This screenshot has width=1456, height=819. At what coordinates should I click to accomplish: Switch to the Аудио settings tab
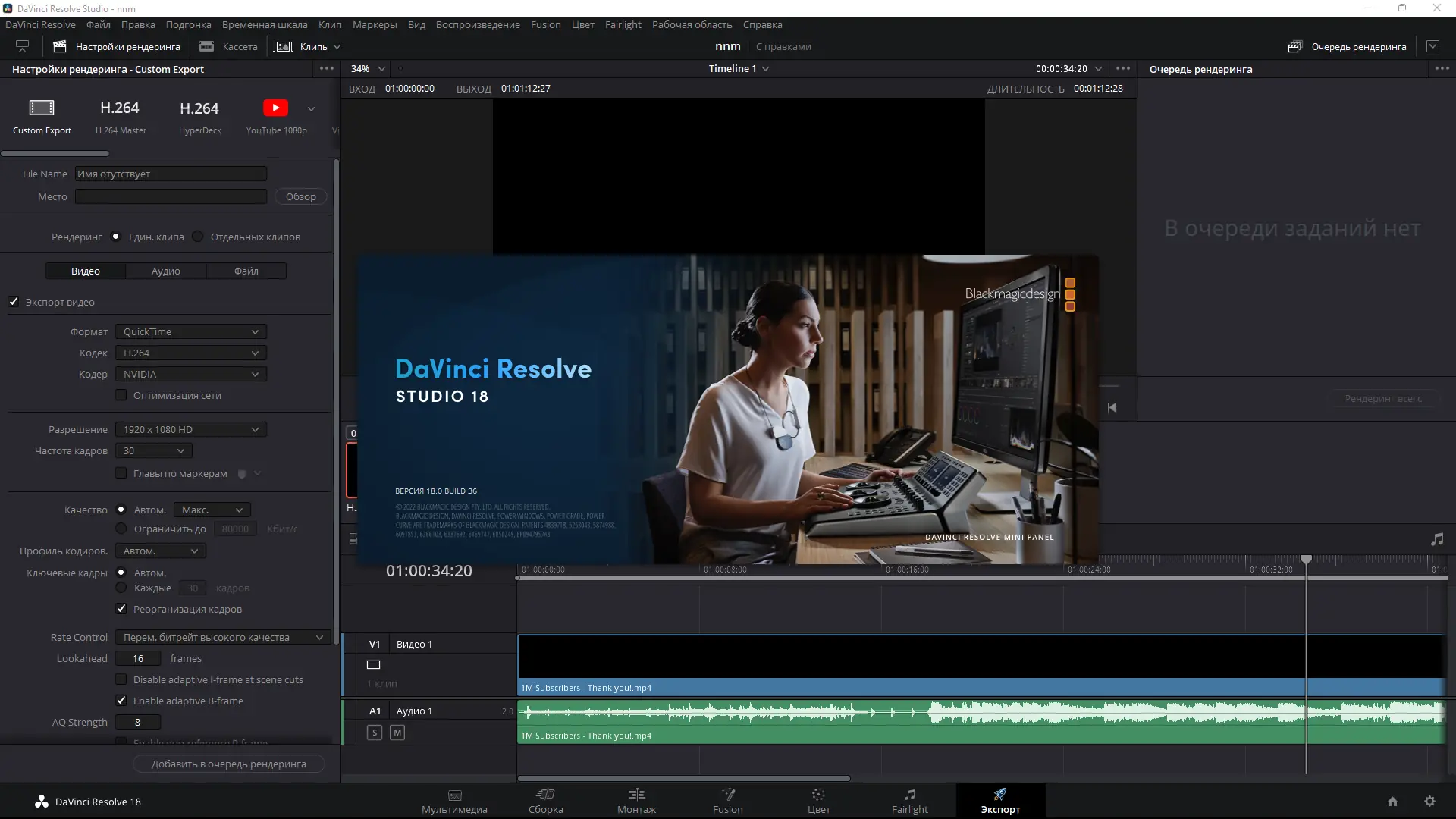[165, 271]
